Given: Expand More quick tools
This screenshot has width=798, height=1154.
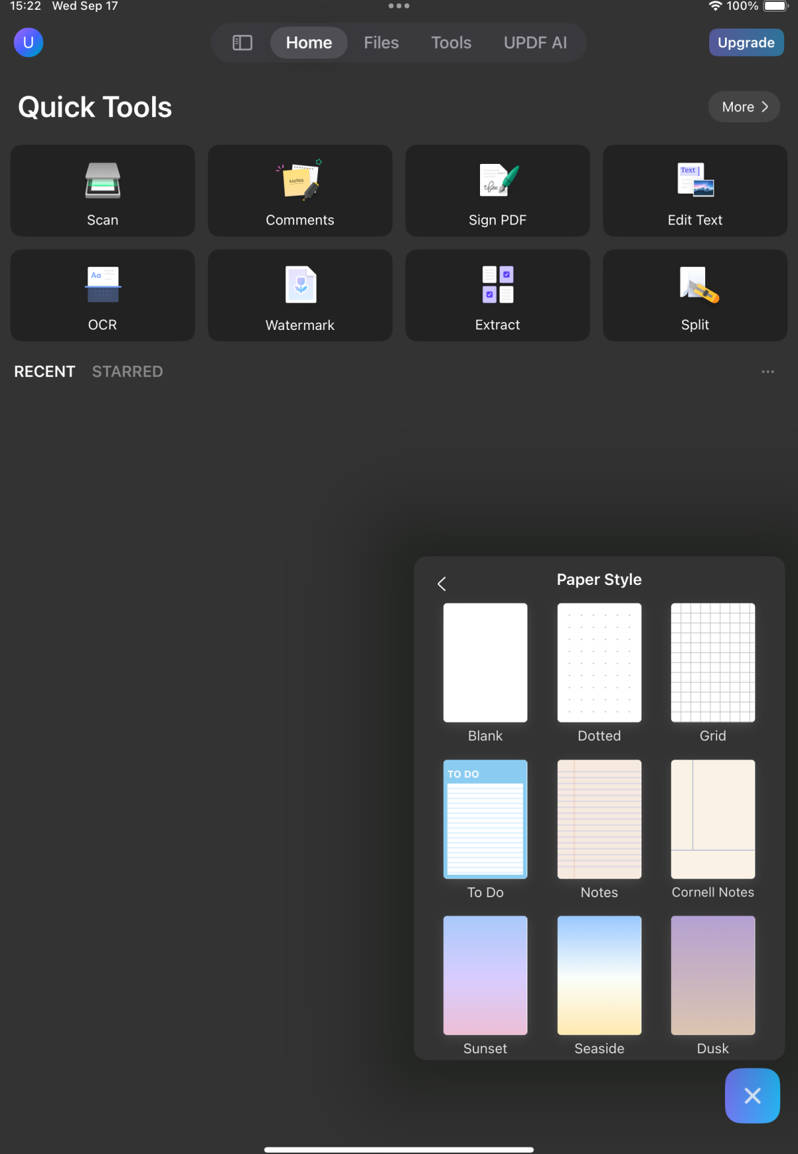Looking at the screenshot, I should coord(744,107).
